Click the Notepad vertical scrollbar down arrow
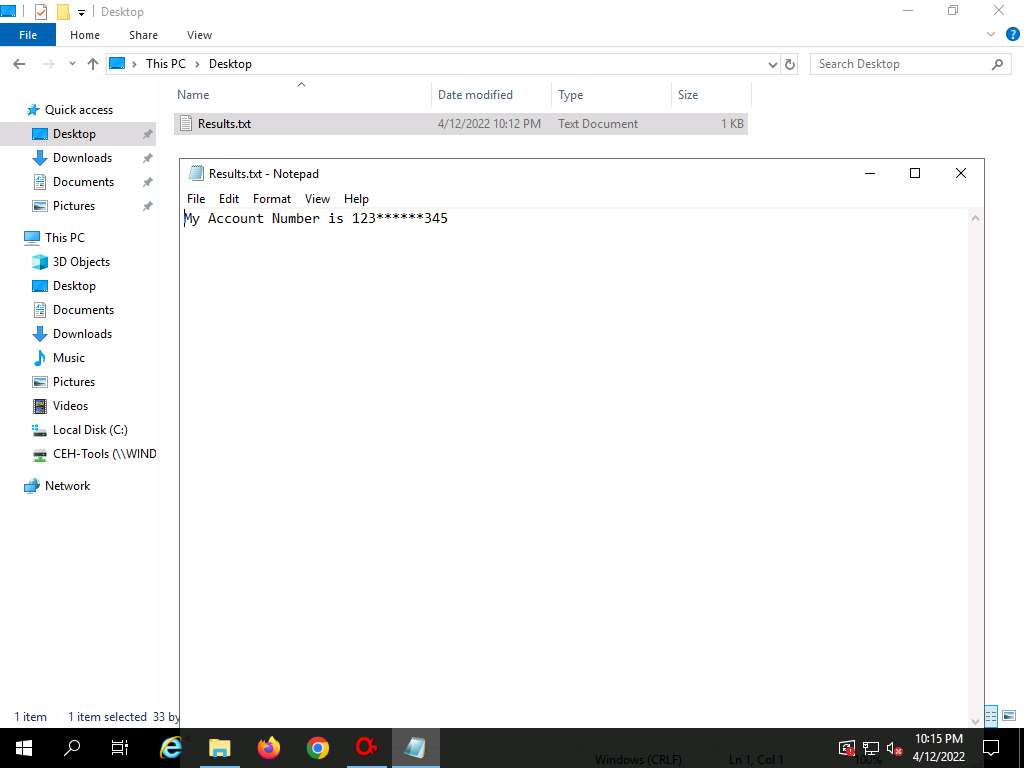 [x=976, y=720]
